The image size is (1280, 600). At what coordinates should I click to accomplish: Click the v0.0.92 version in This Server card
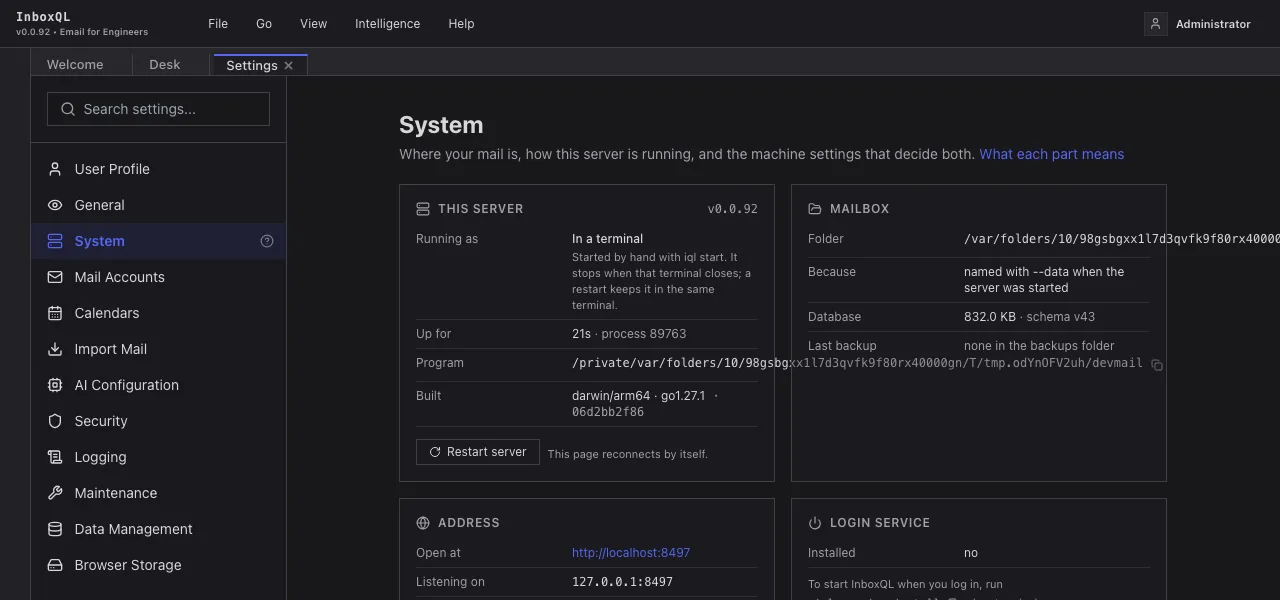732,209
